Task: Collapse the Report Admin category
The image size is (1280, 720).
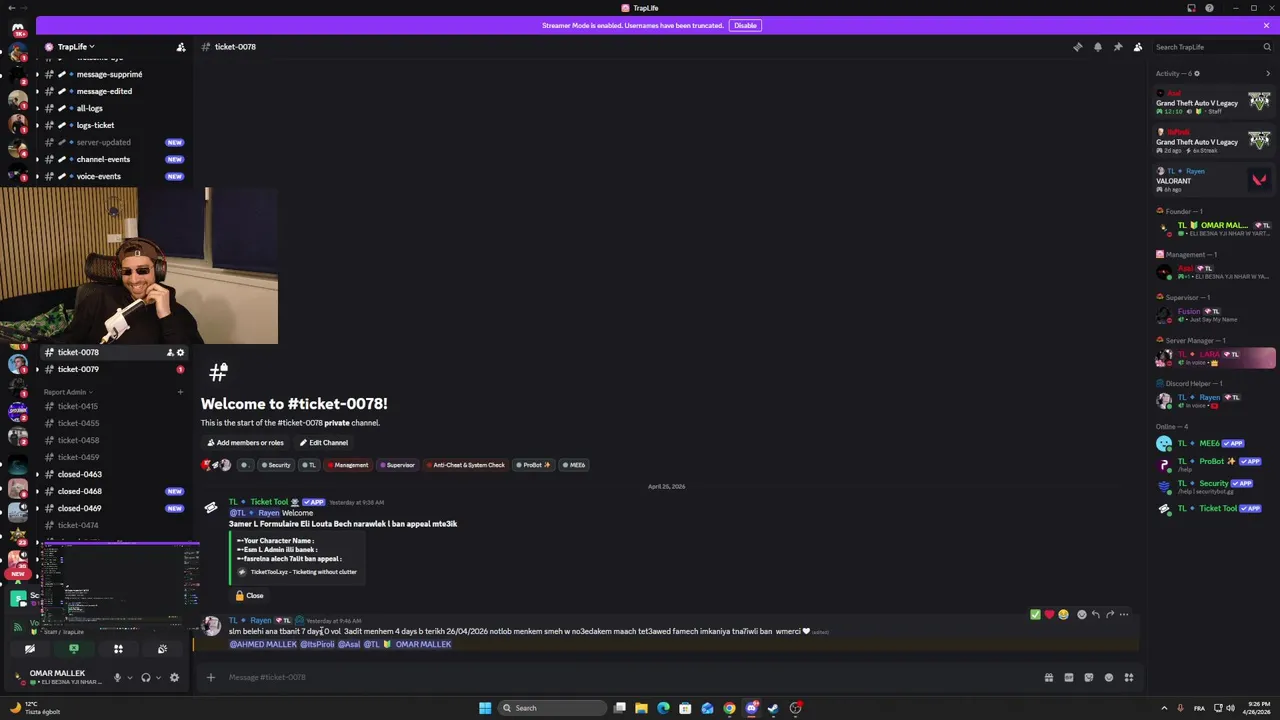Action: click(x=68, y=392)
